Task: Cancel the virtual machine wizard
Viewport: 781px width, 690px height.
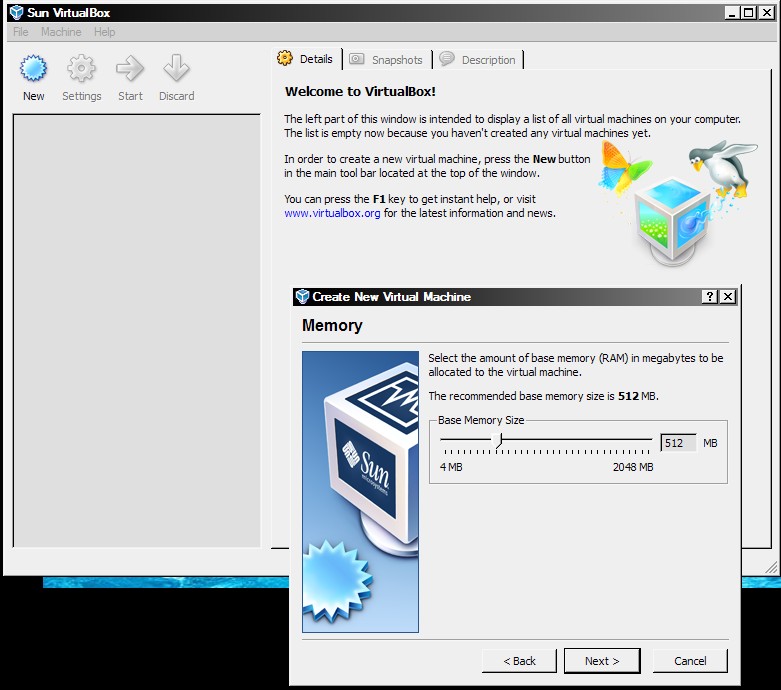Action: (x=690, y=661)
